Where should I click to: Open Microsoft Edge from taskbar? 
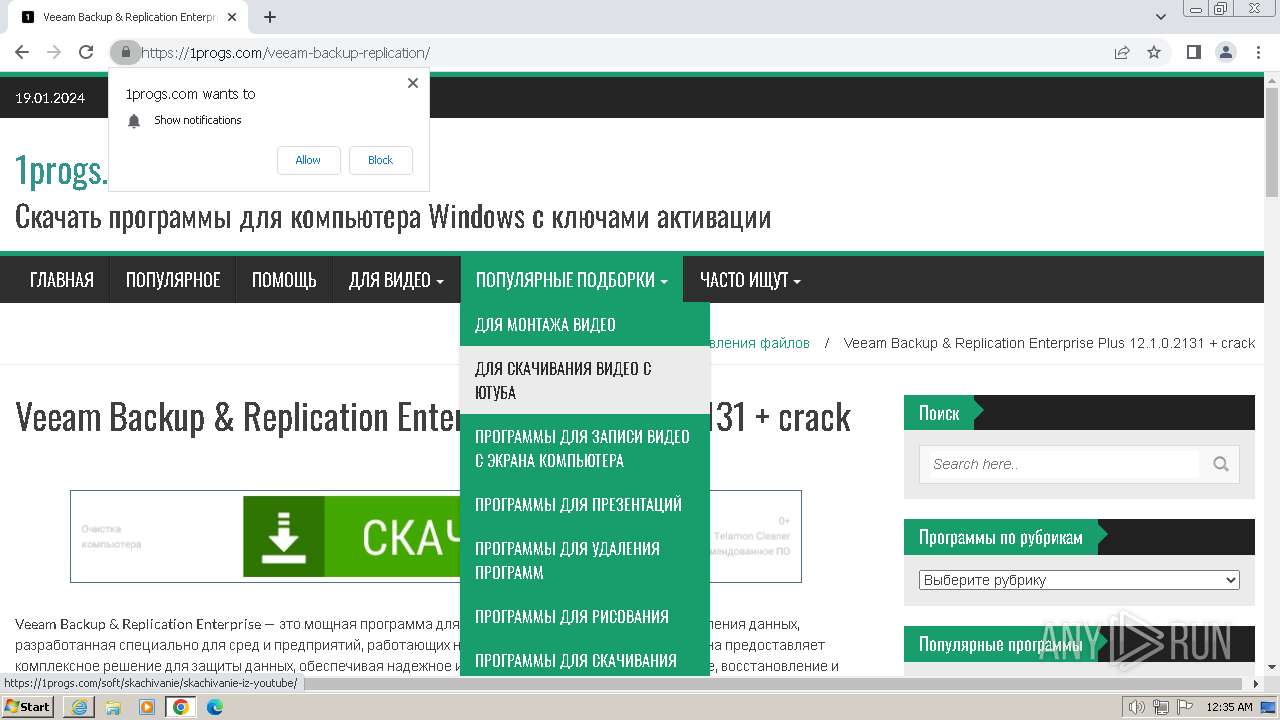(215, 707)
